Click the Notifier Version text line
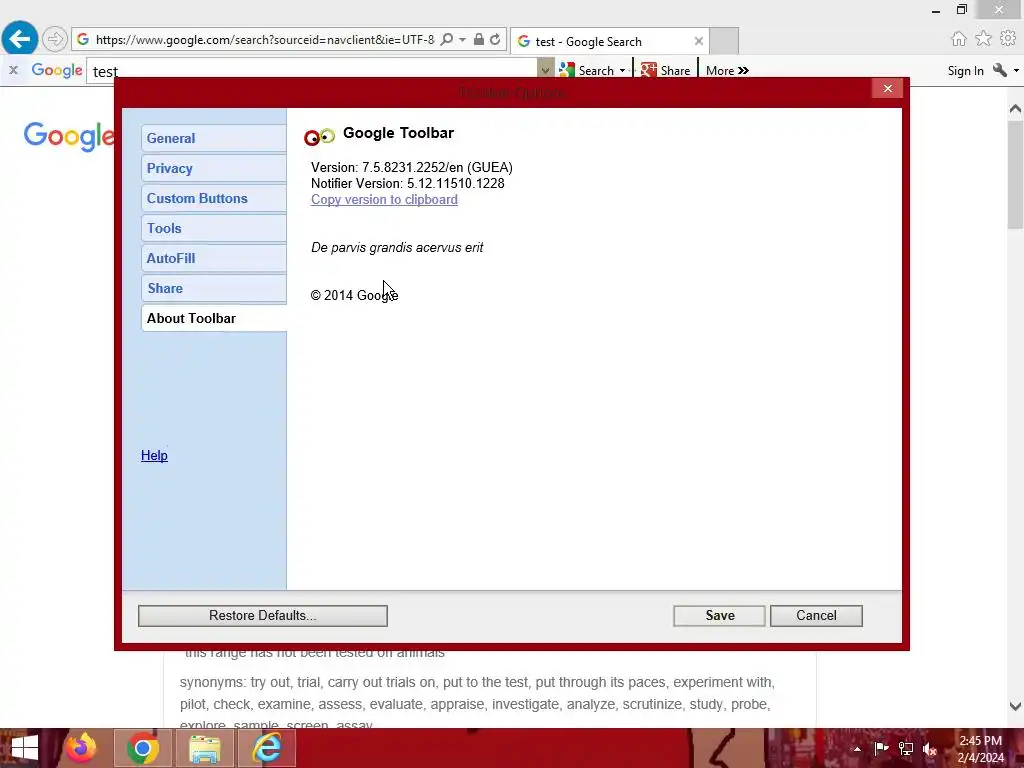This screenshot has width=1024, height=768. pos(408,184)
